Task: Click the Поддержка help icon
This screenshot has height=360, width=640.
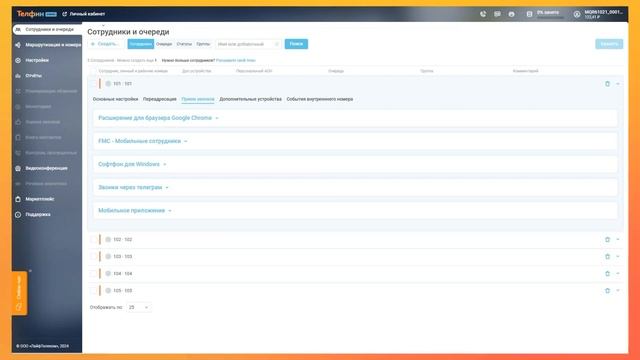Action: pos(18,215)
